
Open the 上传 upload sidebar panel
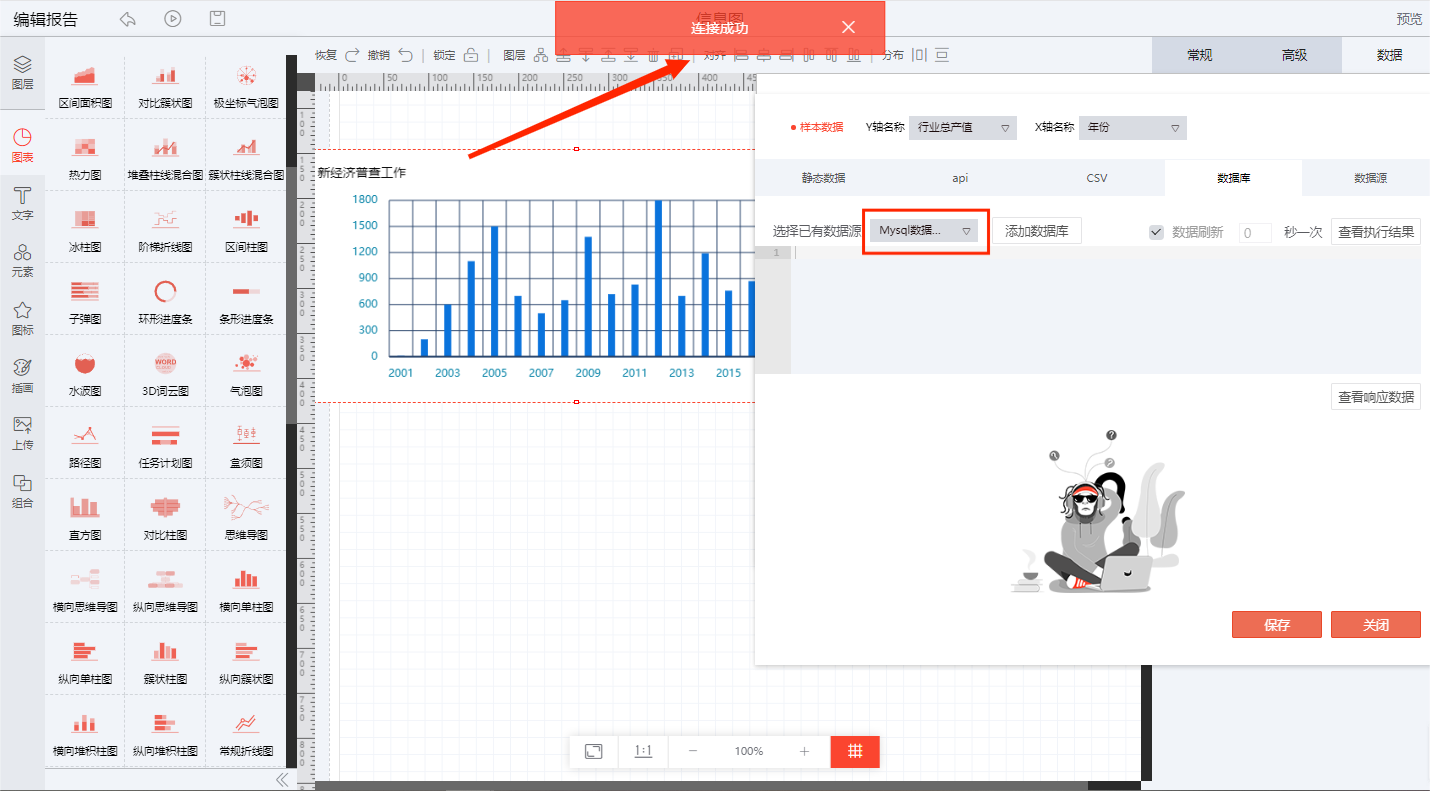22,433
